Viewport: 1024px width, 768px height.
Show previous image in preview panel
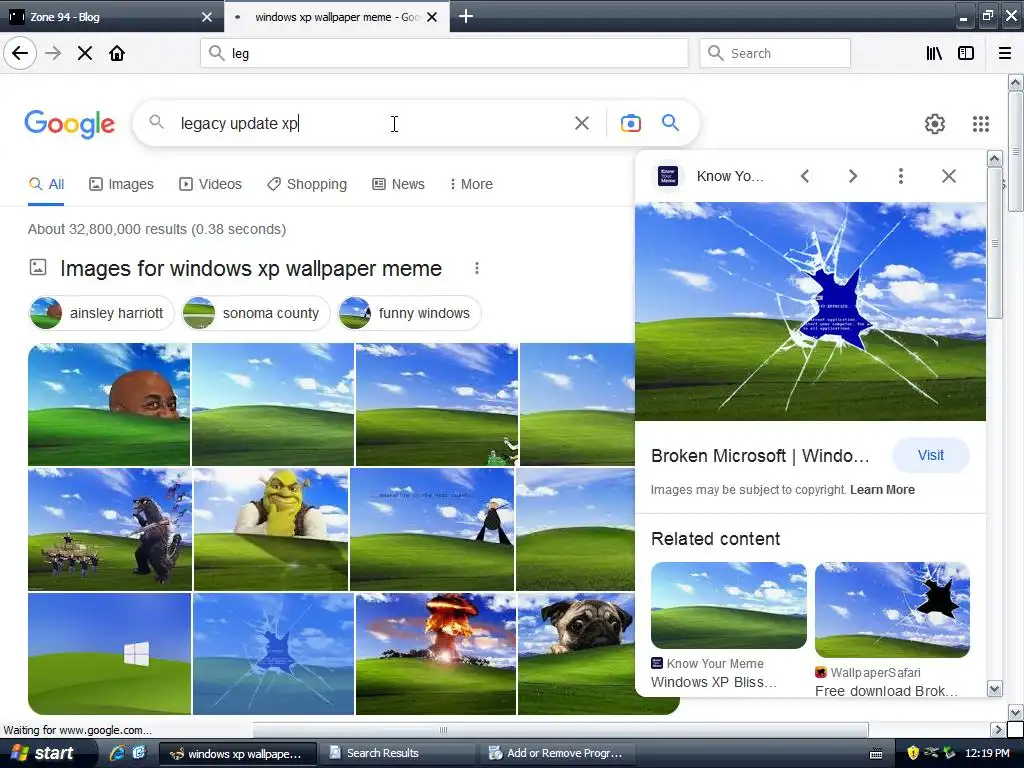[x=805, y=176]
